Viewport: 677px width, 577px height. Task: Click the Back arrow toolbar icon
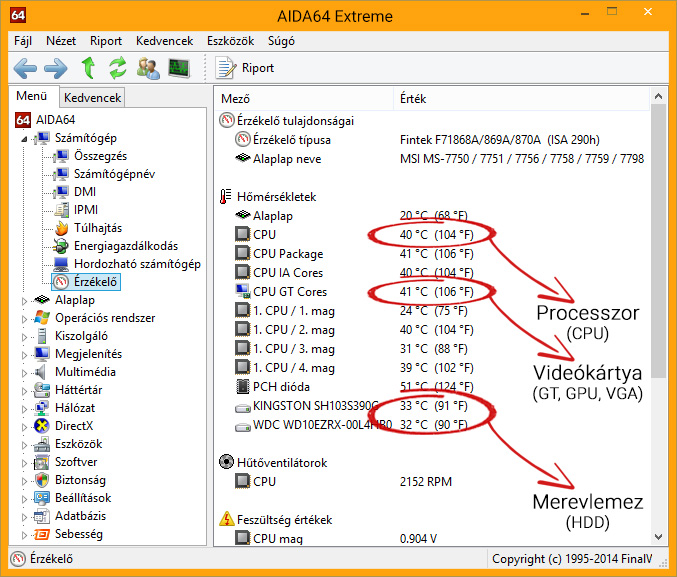25,68
